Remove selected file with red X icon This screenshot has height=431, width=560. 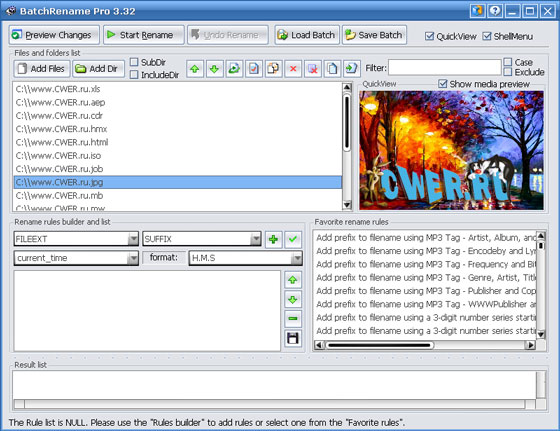[x=293, y=69]
